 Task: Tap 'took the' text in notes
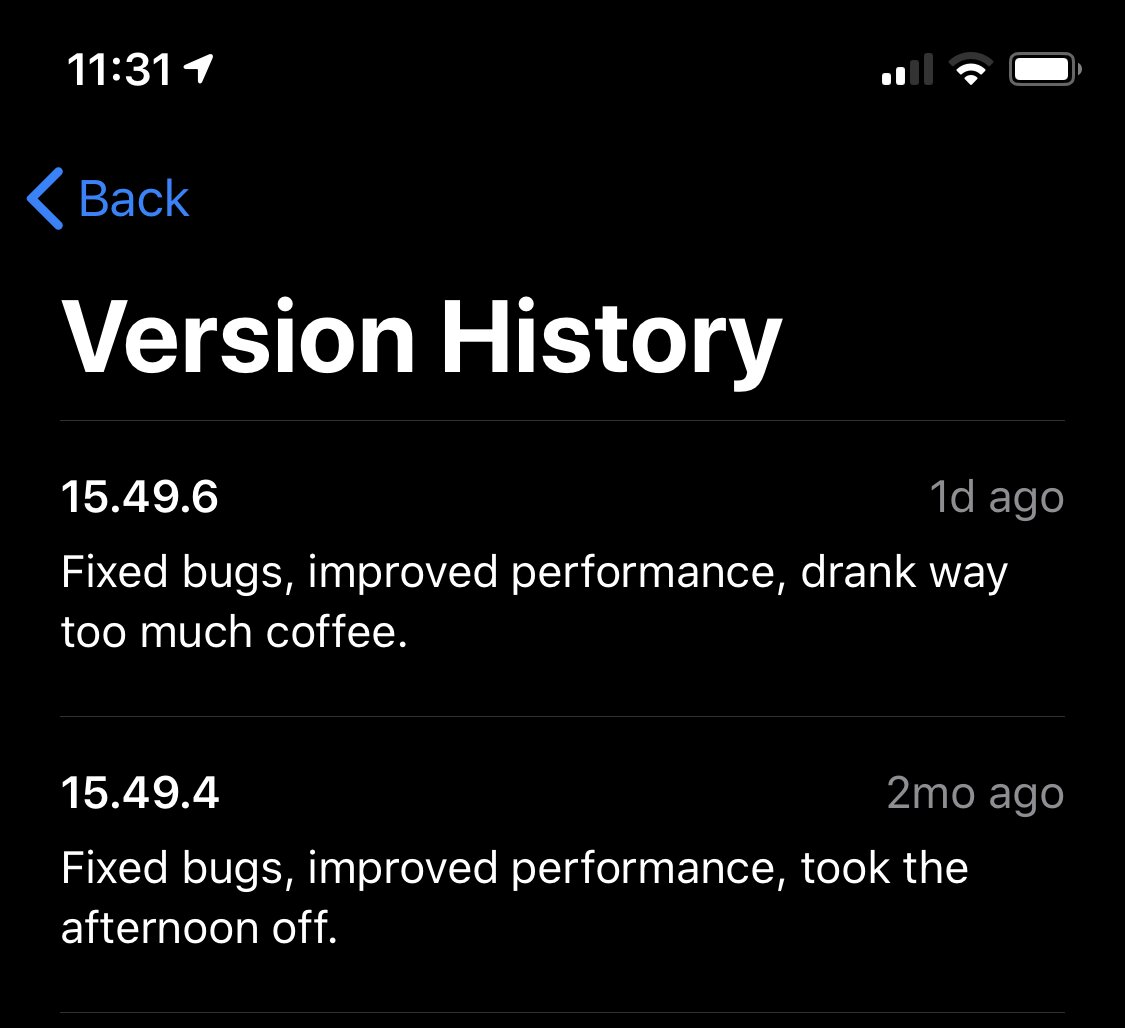click(885, 868)
